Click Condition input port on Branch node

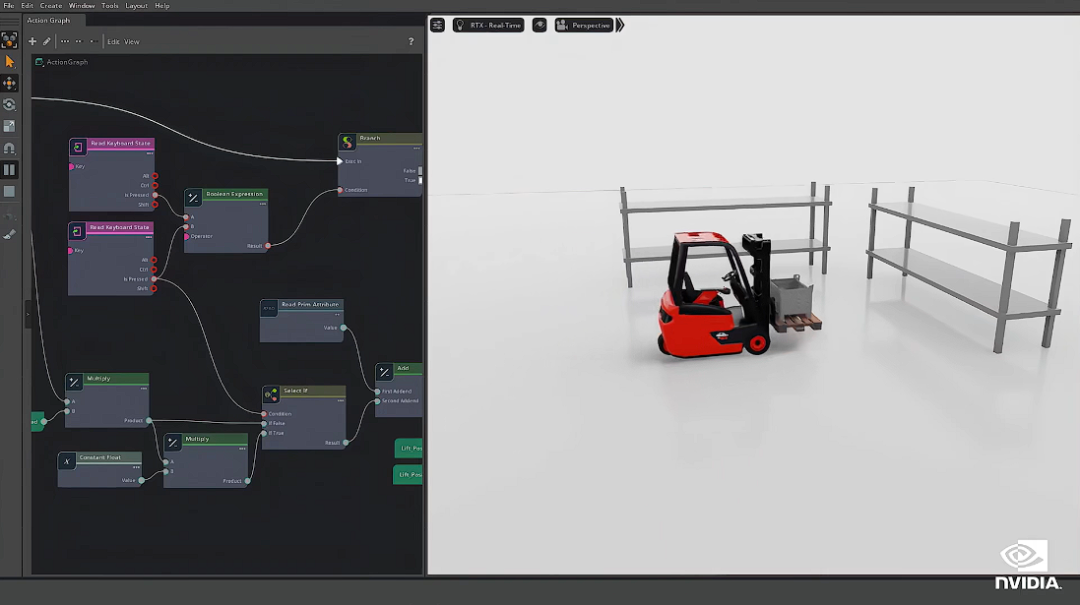click(340, 190)
